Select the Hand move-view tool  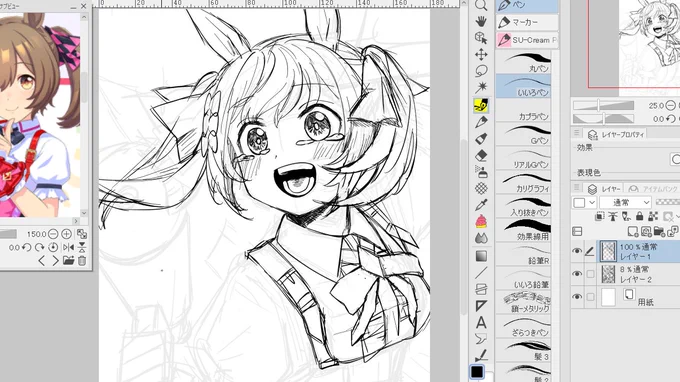coord(481,21)
